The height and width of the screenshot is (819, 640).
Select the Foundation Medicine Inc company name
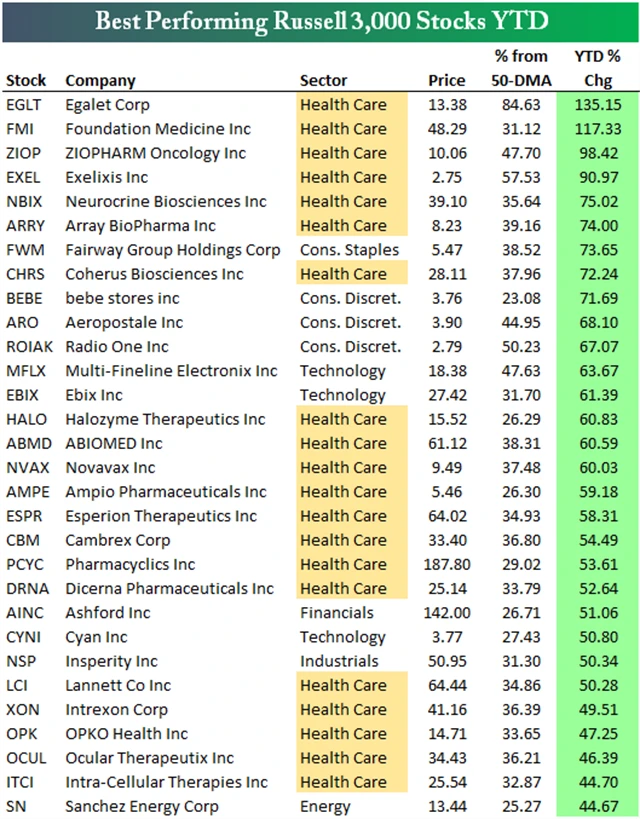(x=158, y=129)
